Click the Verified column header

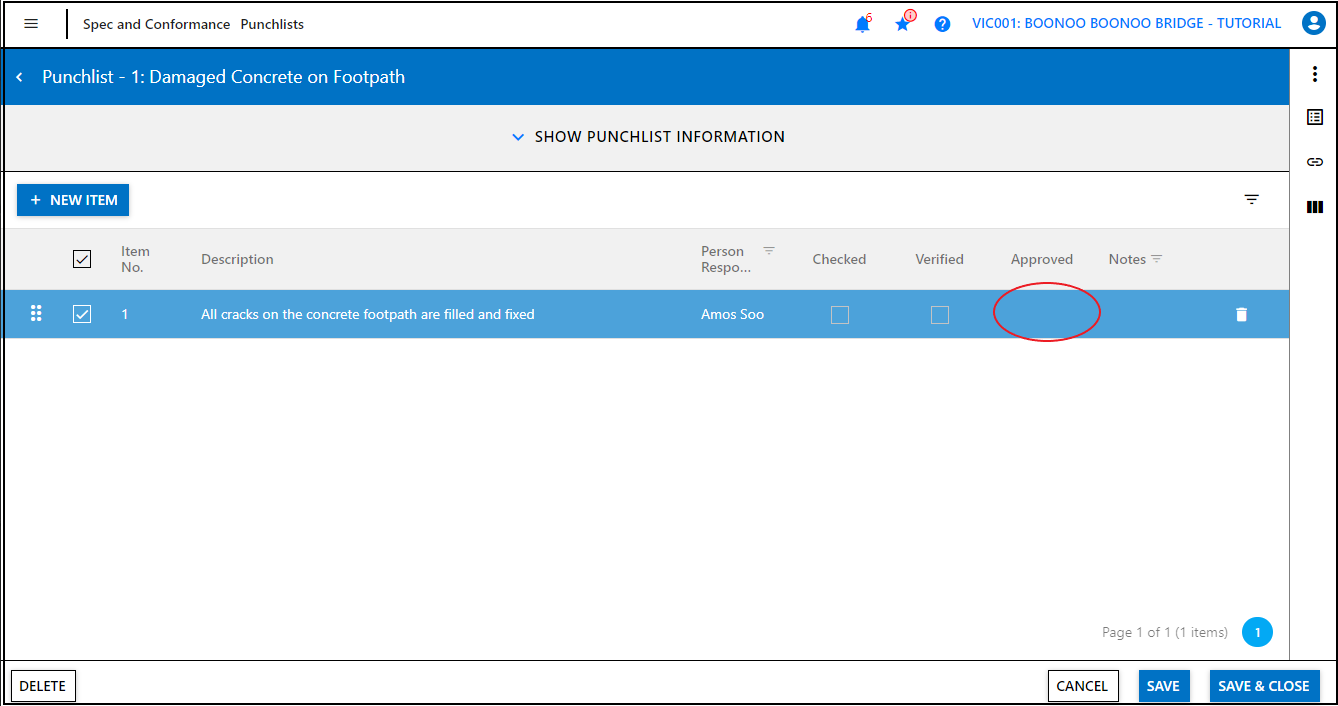[x=939, y=259]
